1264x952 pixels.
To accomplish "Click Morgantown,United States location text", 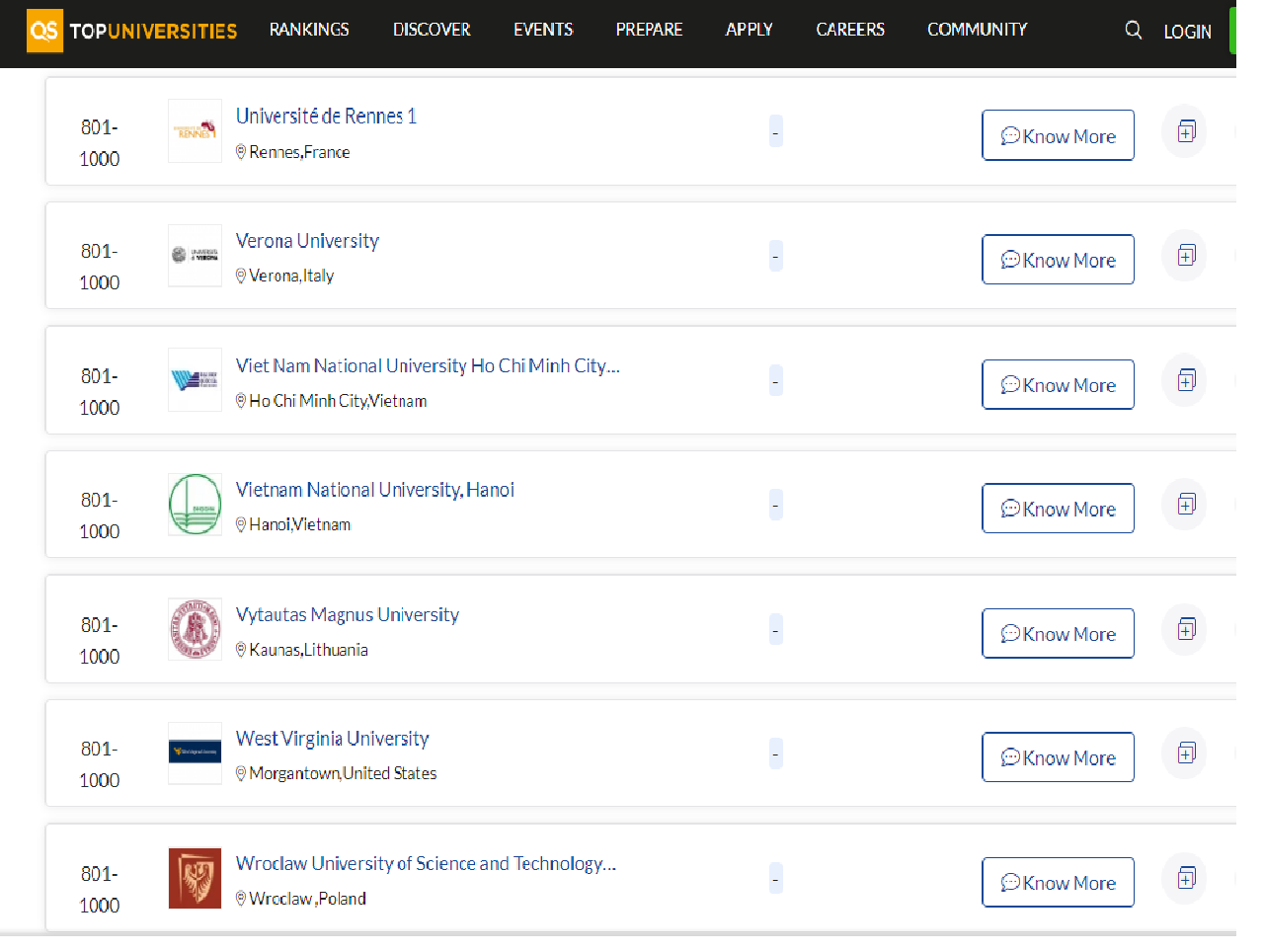I will pyautogui.click(x=343, y=773).
